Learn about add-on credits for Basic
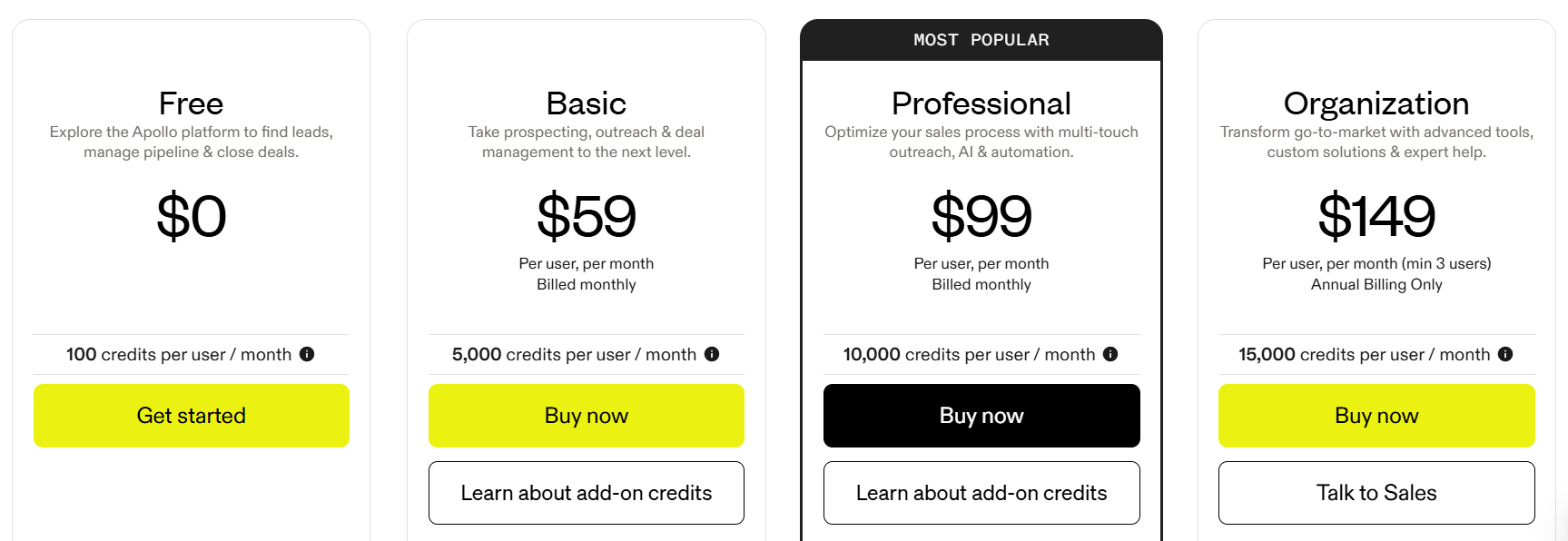Screen dimensions: 1568x541 [x=587, y=493]
